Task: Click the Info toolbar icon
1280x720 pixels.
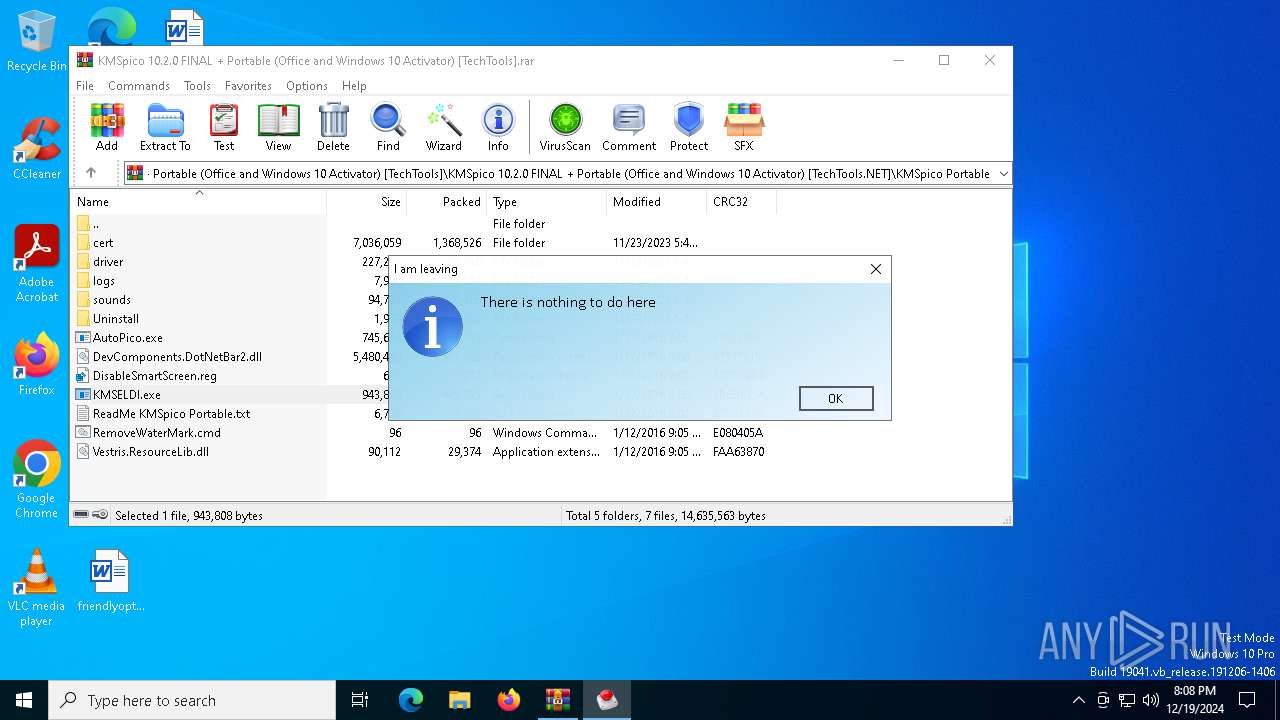Action: (498, 127)
